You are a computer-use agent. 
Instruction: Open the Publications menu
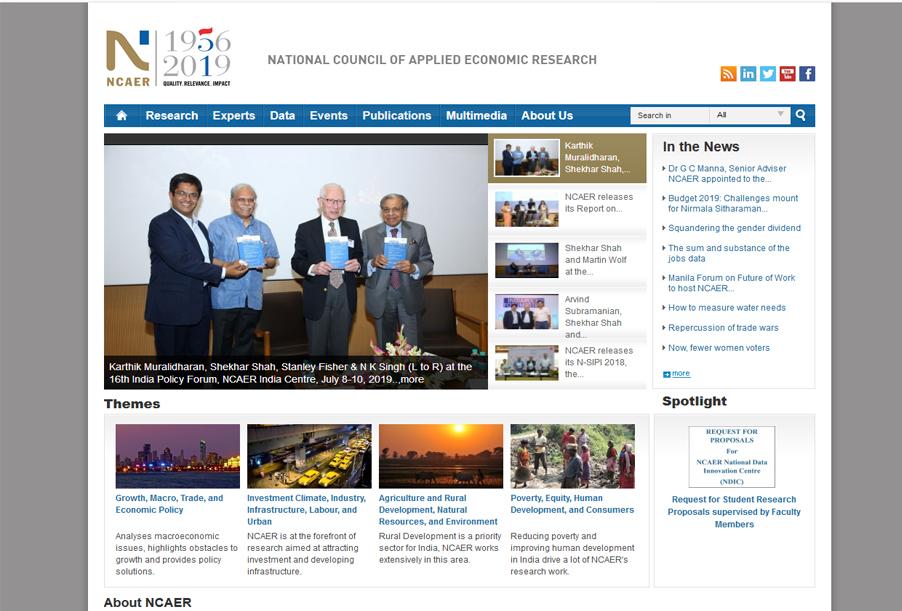(397, 116)
